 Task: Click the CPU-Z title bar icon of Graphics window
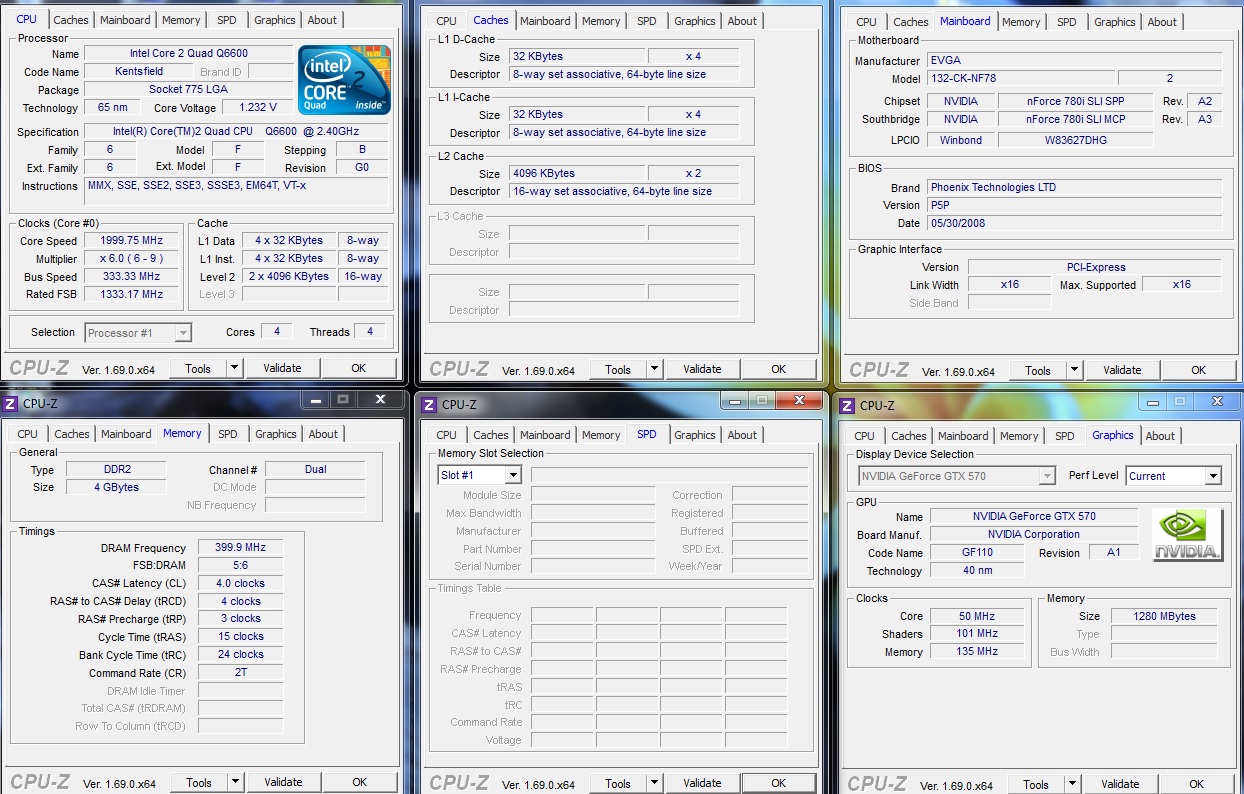(847, 405)
